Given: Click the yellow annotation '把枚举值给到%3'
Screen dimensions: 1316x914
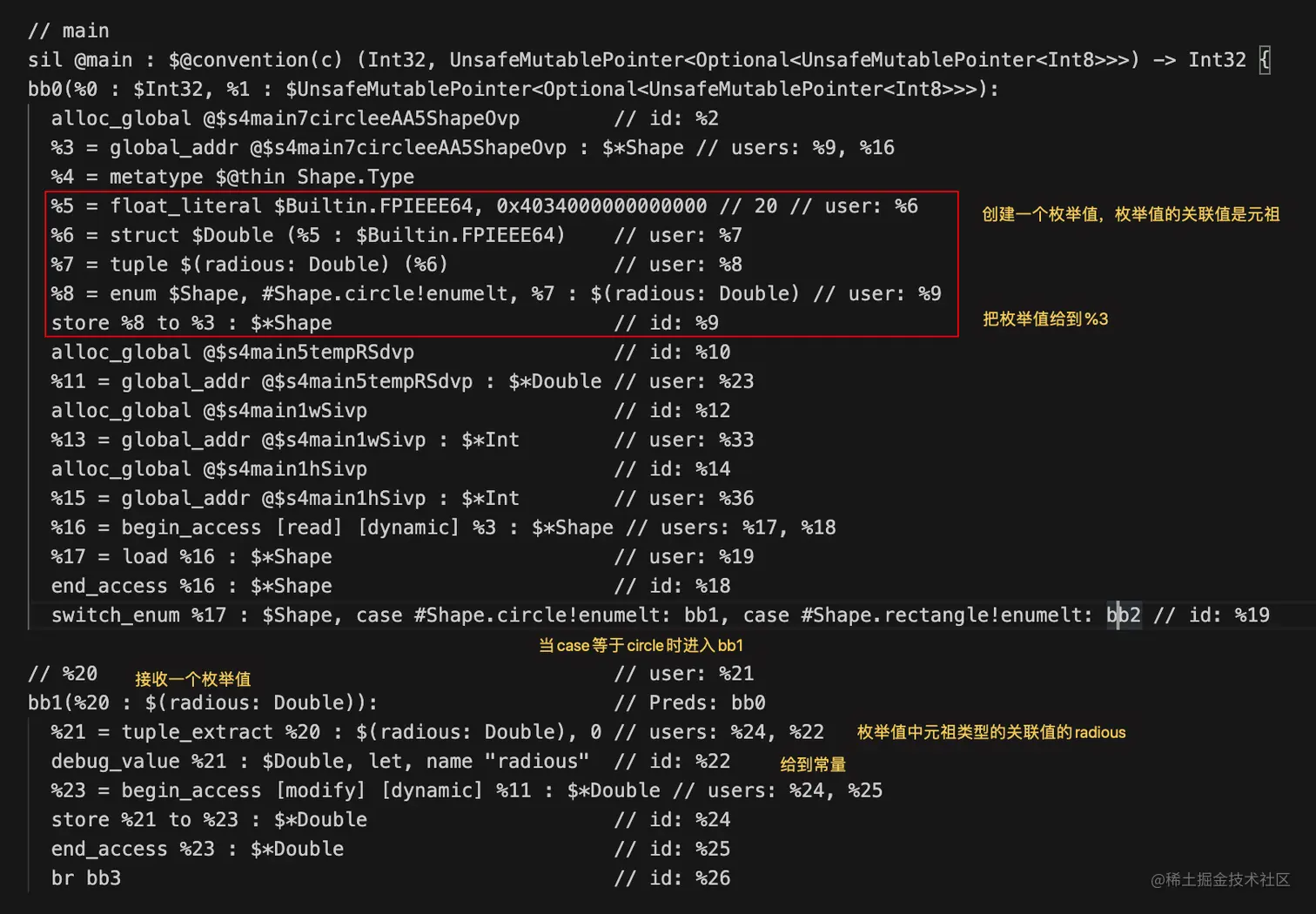Looking at the screenshot, I should pos(1045,319).
